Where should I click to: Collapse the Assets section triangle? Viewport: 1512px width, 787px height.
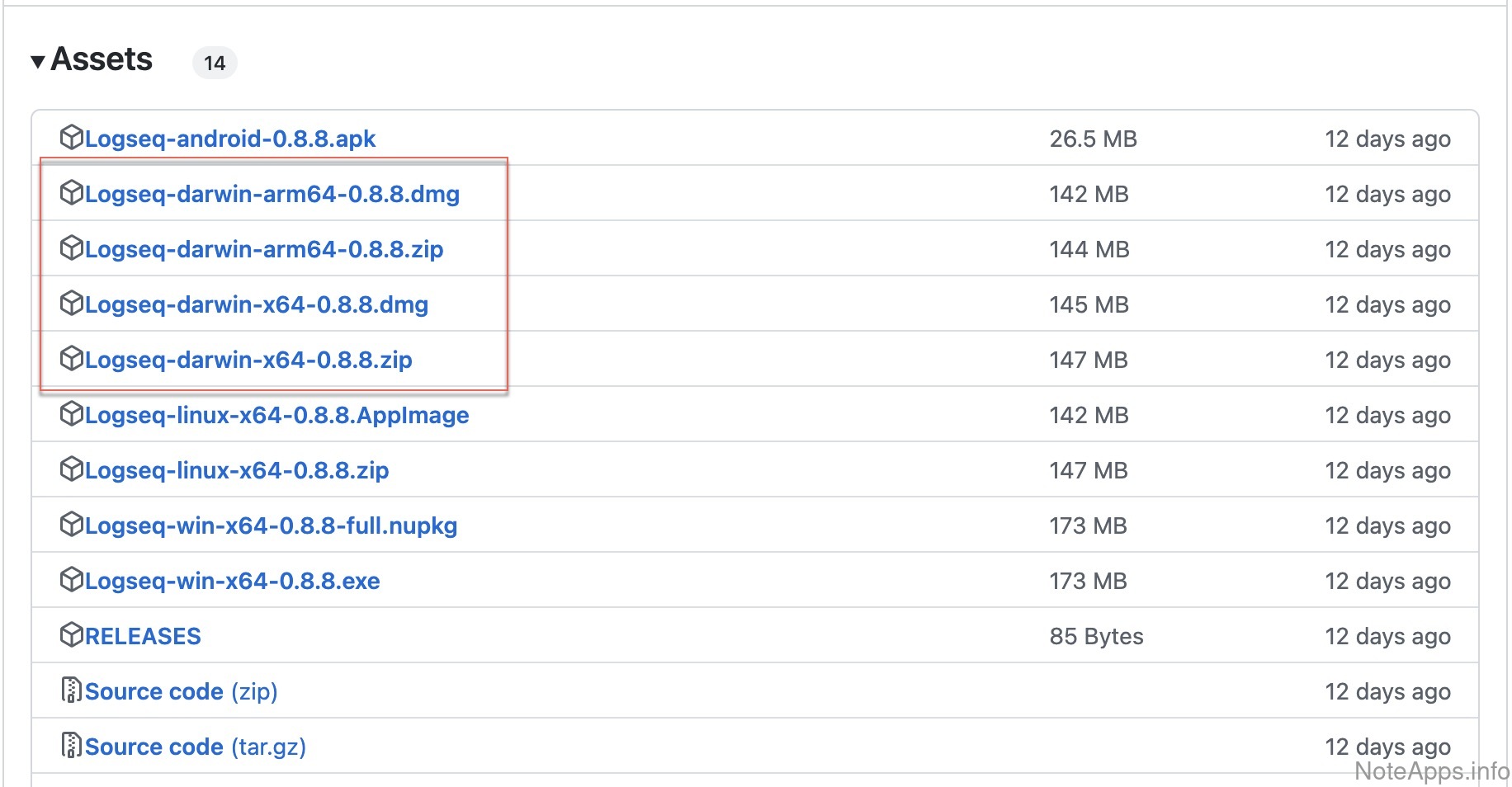coord(38,62)
